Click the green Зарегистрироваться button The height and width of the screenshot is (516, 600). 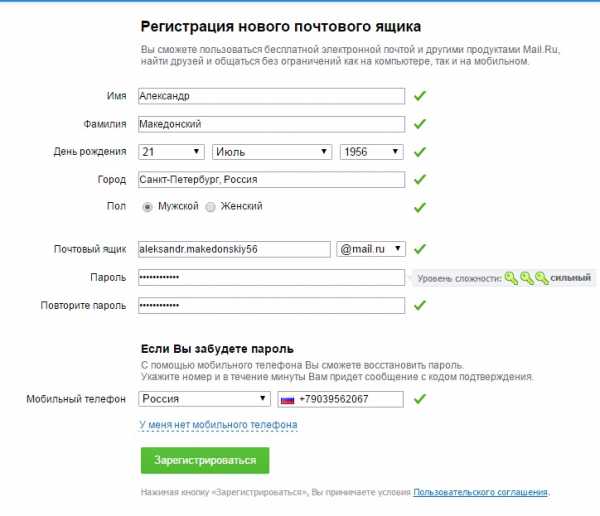pyautogui.click(x=205, y=460)
